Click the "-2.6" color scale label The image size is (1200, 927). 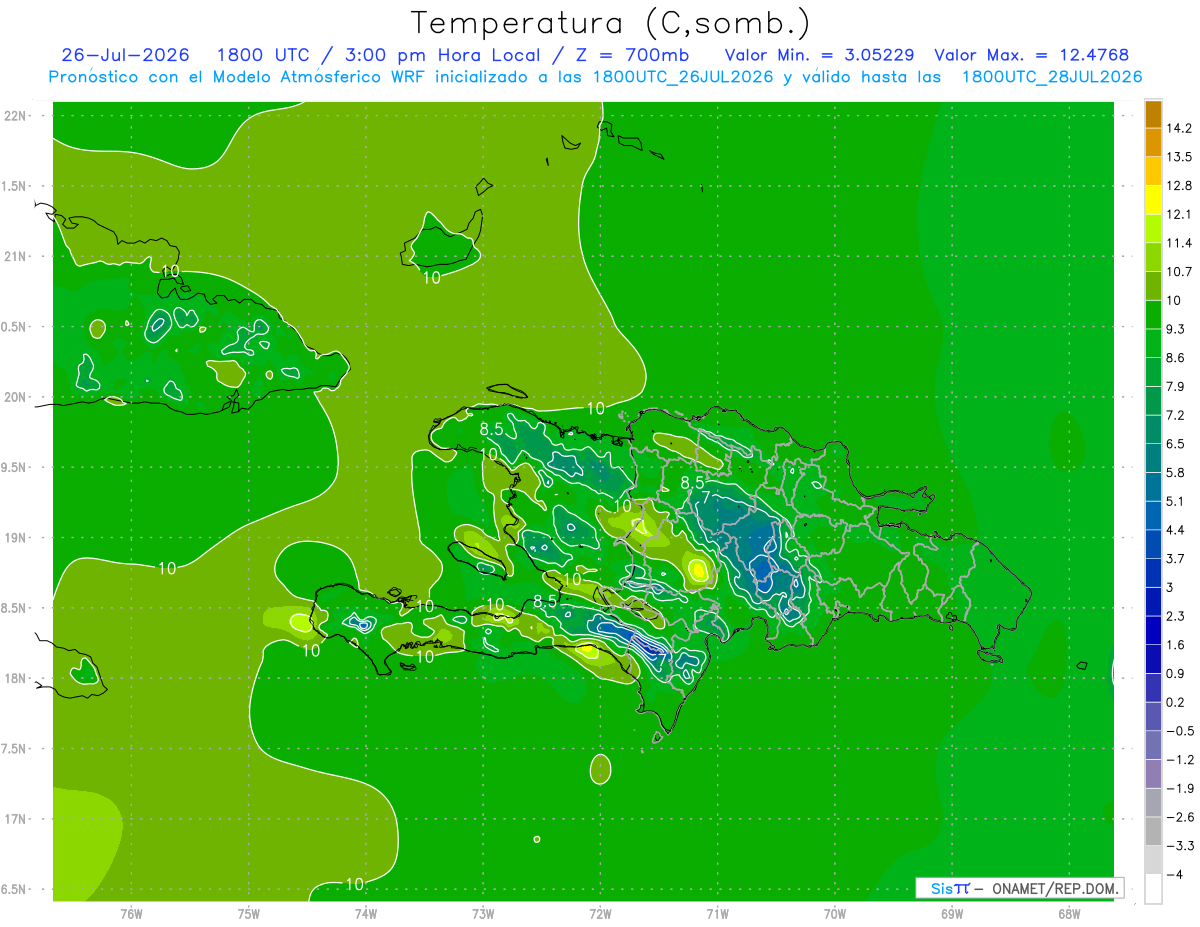coord(1181,817)
